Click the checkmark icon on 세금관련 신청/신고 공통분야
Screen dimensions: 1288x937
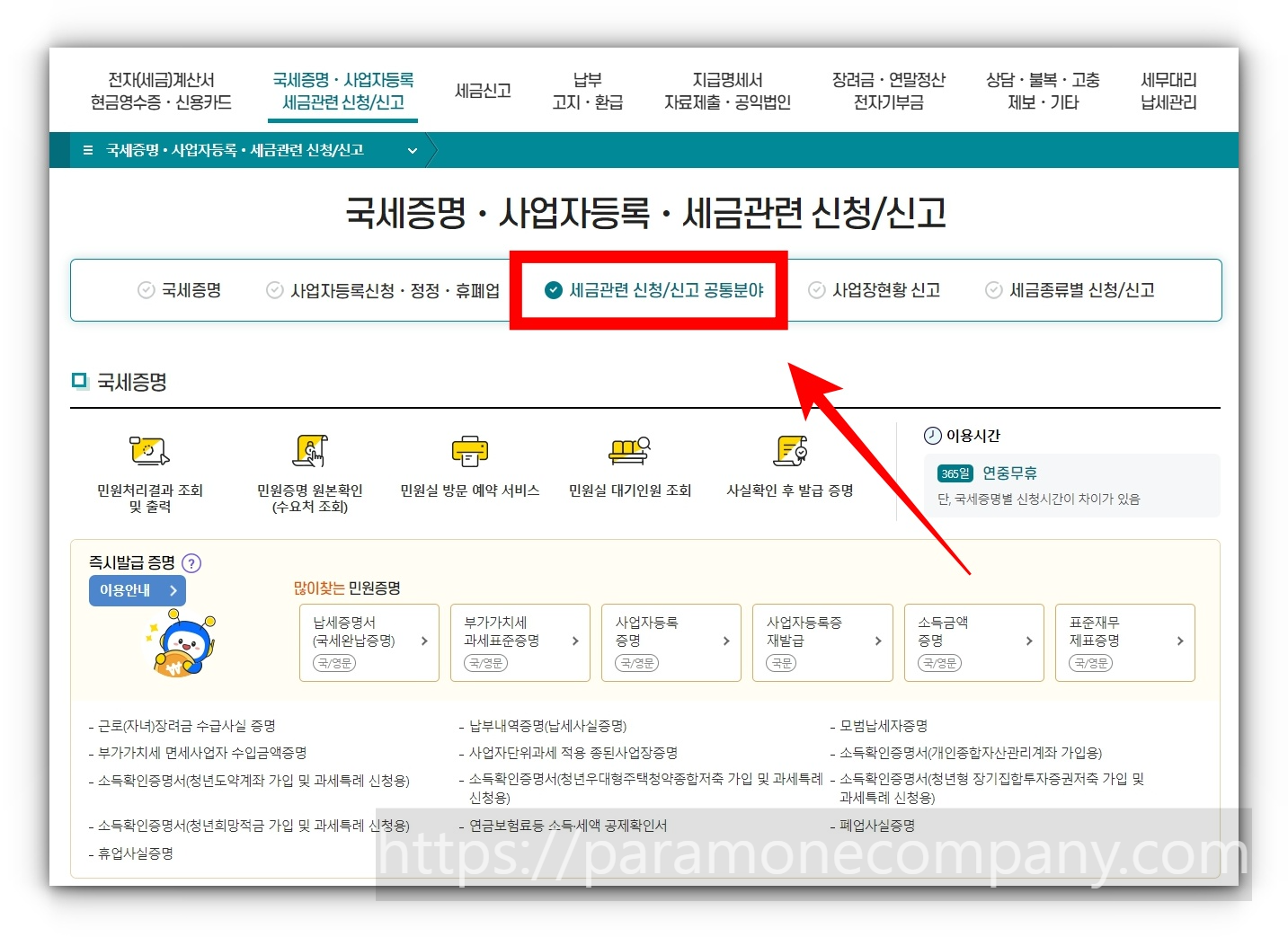pos(552,290)
